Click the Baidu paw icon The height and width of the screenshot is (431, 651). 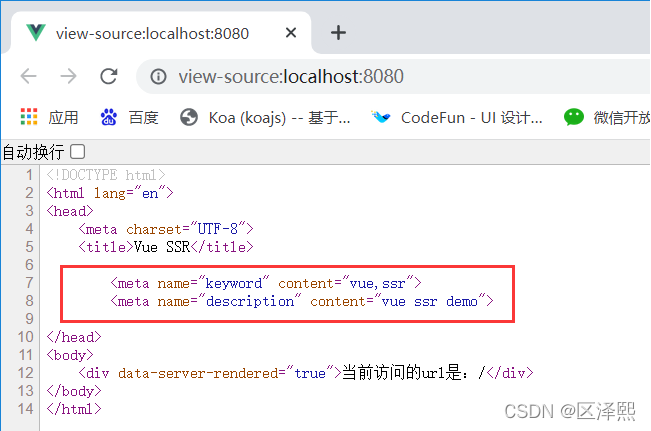pos(109,117)
